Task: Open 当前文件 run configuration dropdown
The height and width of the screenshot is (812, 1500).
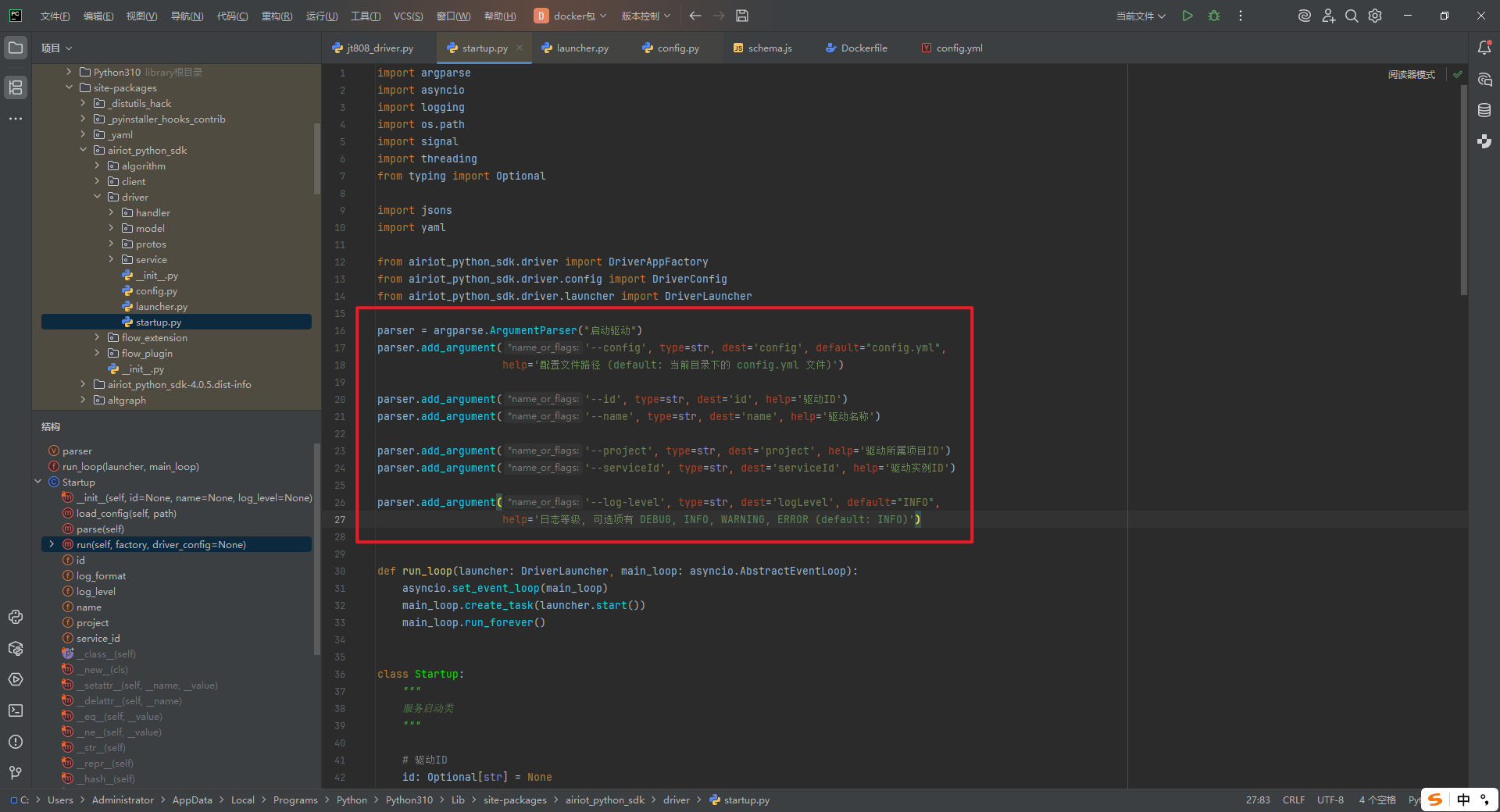Action: pyautogui.click(x=1141, y=16)
